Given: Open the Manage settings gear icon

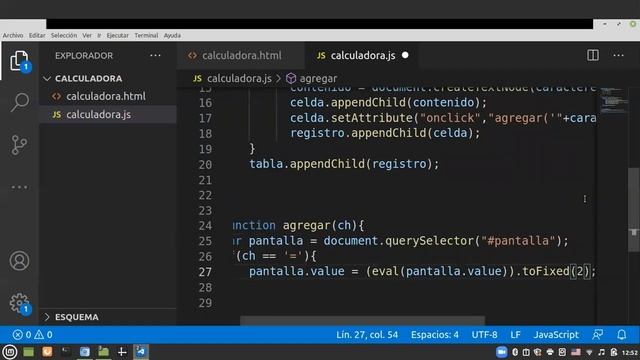Looking at the screenshot, I should point(19,303).
